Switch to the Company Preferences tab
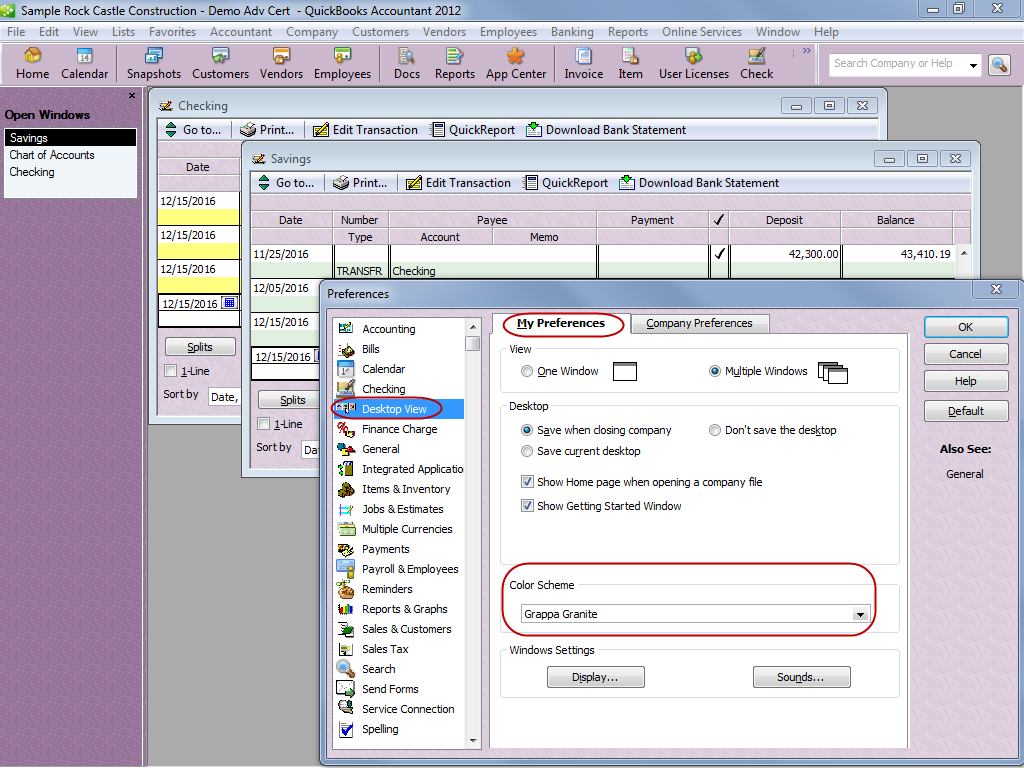 point(699,324)
